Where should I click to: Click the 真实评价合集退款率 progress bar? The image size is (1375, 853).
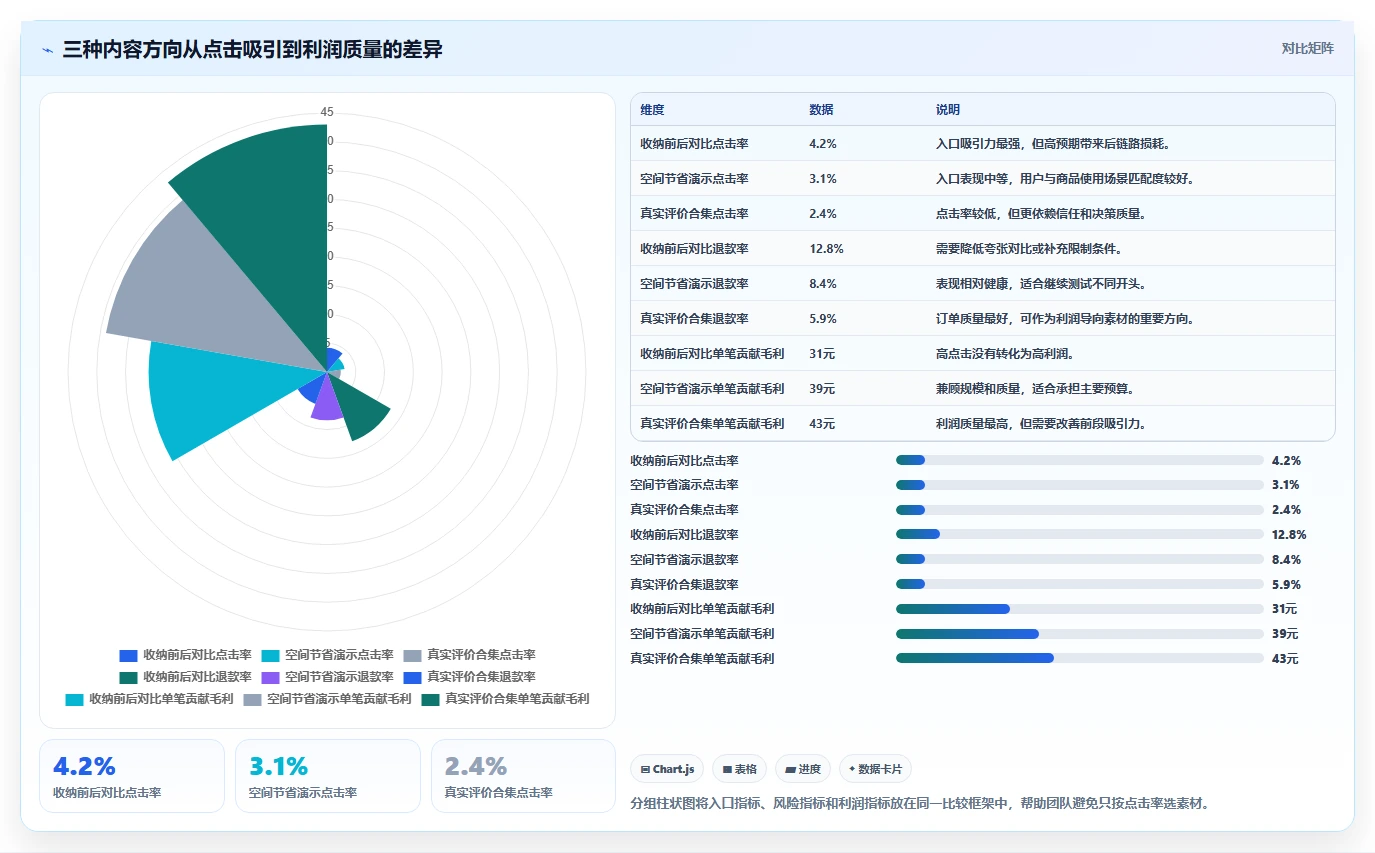pyautogui.click(x=1080, y=584)
